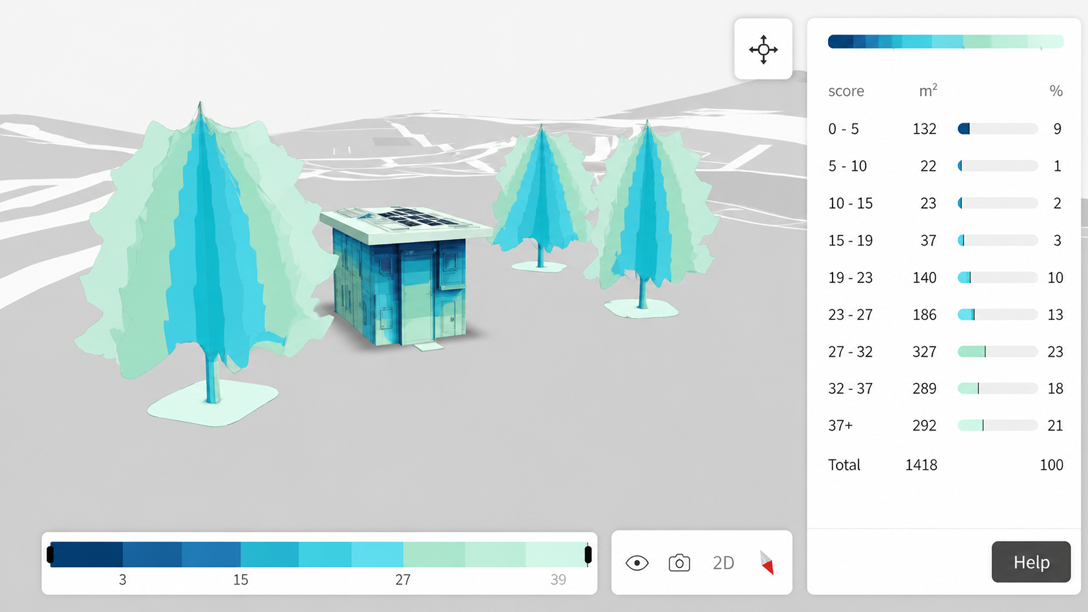Click the right handle of the color scale
The height and width of the screenshot is (612, 1088).
[x=585, y=551]
